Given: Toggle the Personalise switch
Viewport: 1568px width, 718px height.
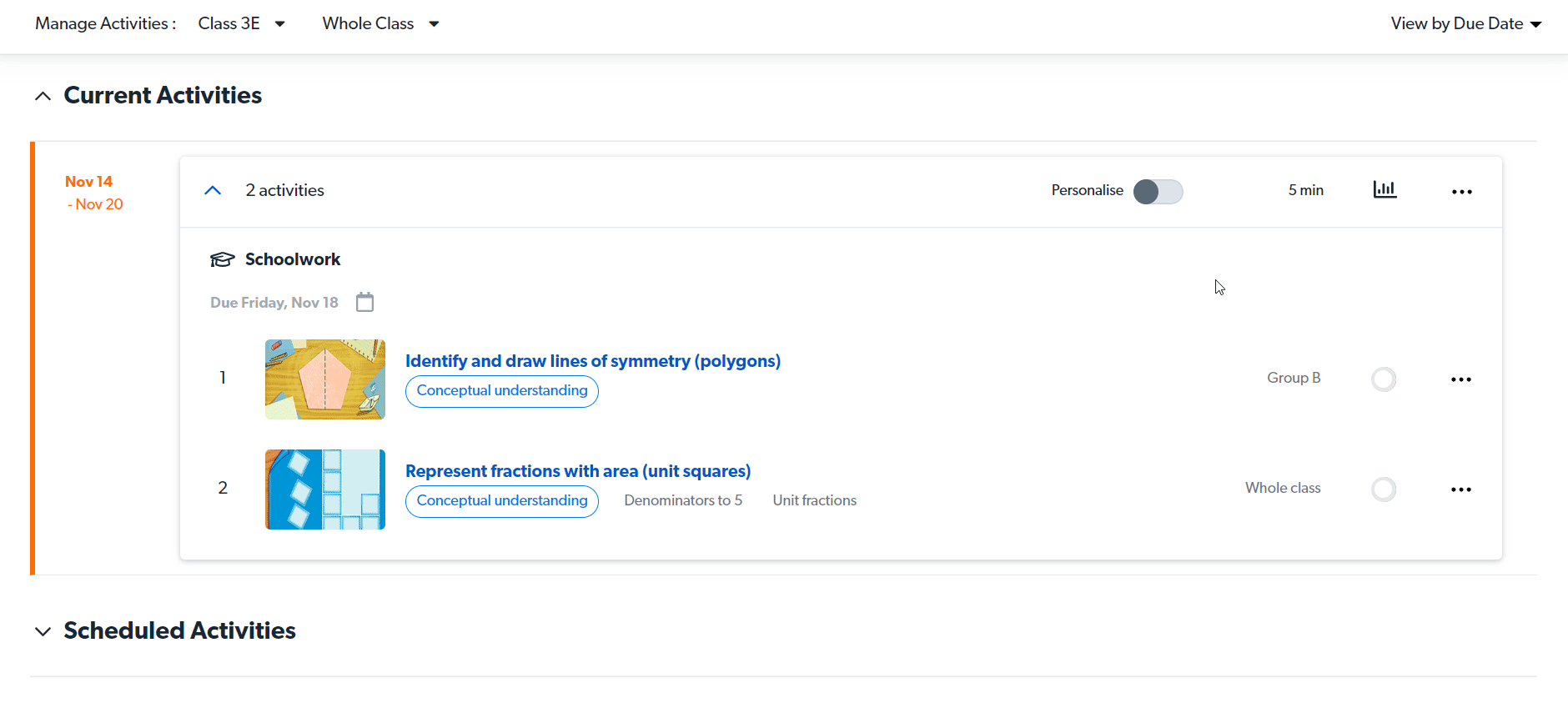Looking at the screenshot, I should pos(1158,192).
